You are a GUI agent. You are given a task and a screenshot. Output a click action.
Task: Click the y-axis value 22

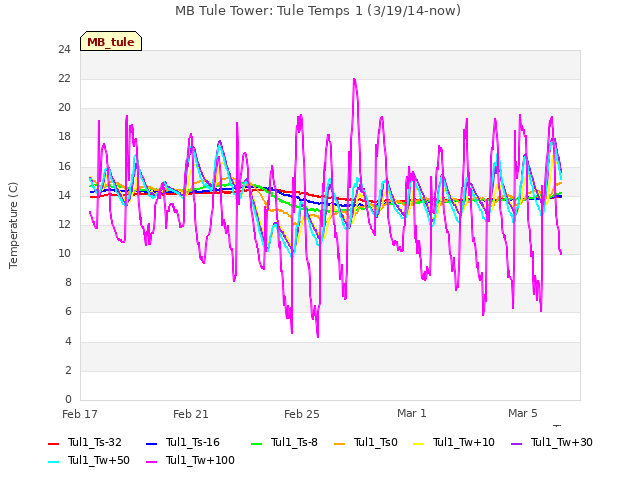pyautogui.click(x=64, y=78)
